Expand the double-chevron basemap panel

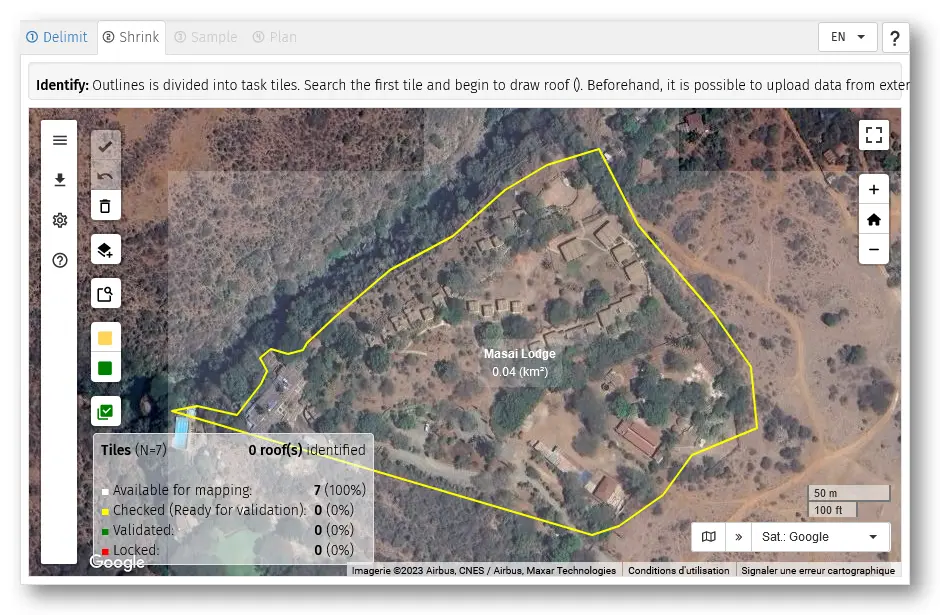pos(738,537)
